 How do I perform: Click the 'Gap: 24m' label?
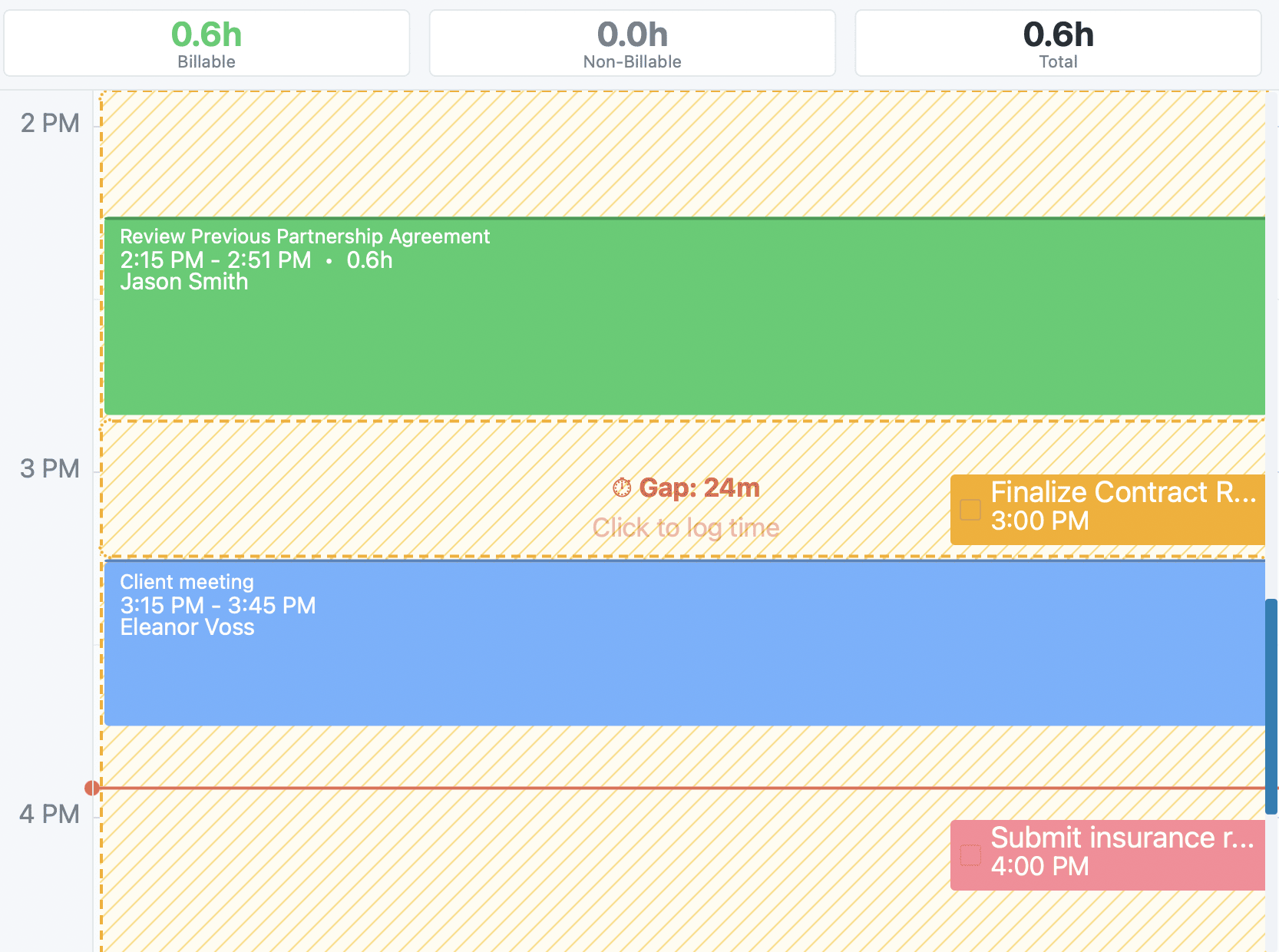point(699,488)
